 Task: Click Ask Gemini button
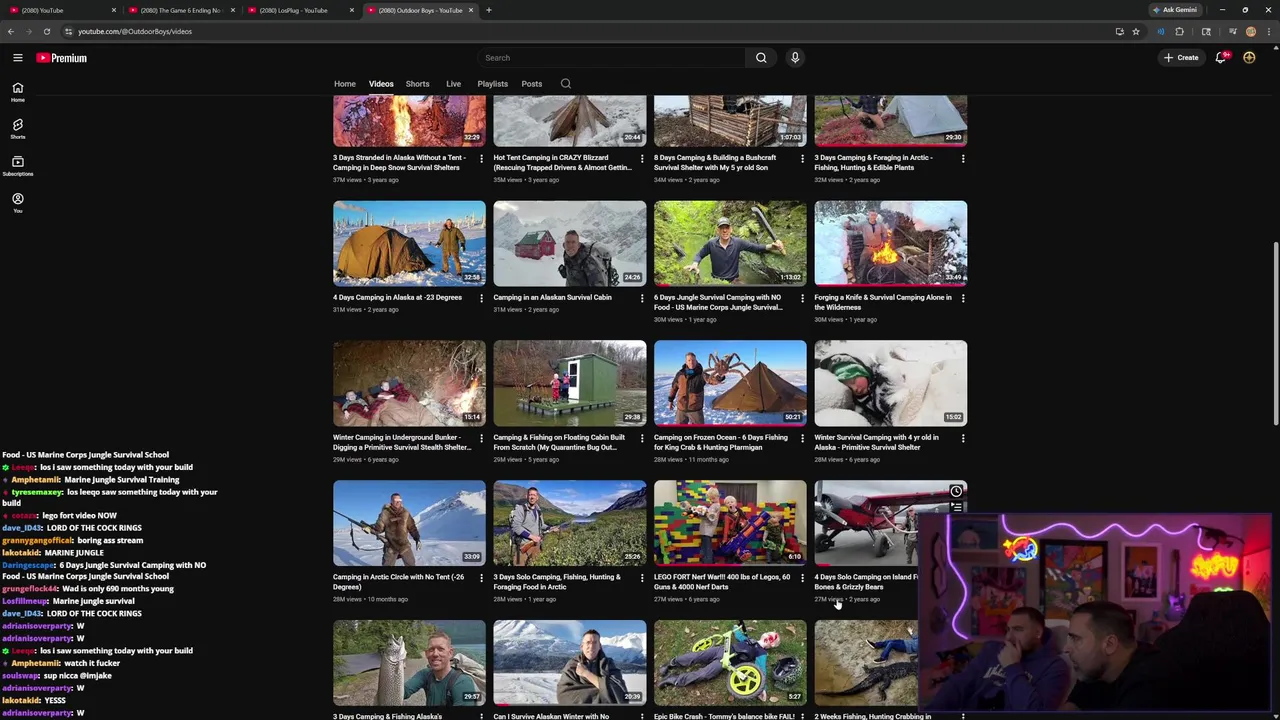tap(1175, 10)
